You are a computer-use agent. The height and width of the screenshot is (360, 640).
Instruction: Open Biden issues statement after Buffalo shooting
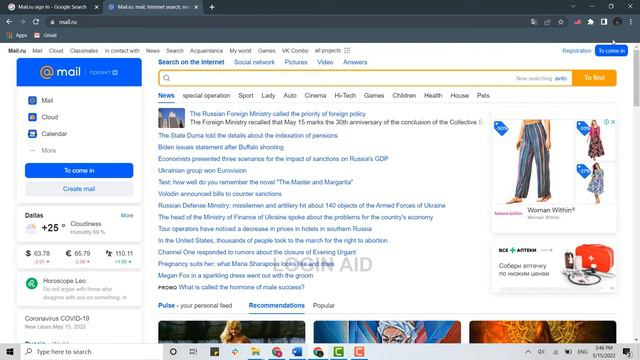tap(220, 147)
